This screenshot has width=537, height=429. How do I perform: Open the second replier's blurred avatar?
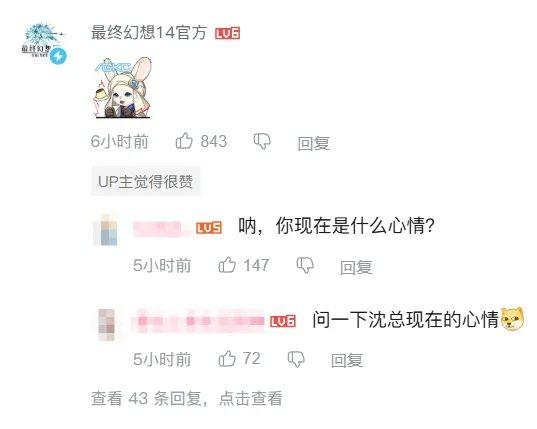click(x=107, y=325)
